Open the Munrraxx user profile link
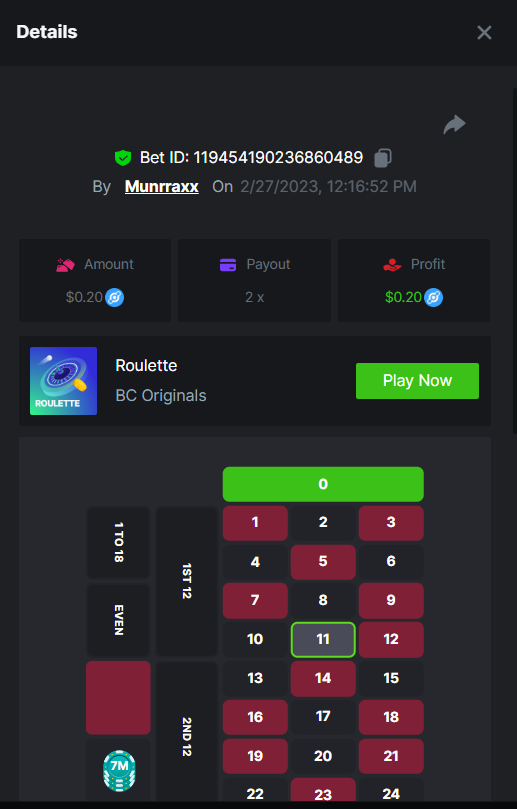517x809 pixels. coord(161,186)
